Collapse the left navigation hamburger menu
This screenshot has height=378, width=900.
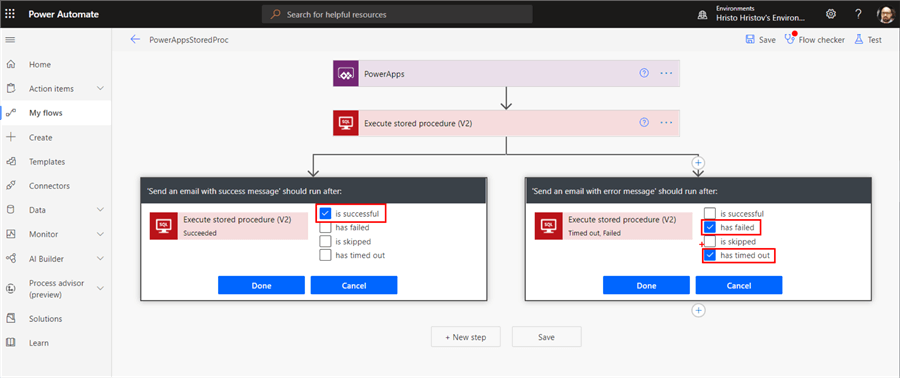pos(10,40)
